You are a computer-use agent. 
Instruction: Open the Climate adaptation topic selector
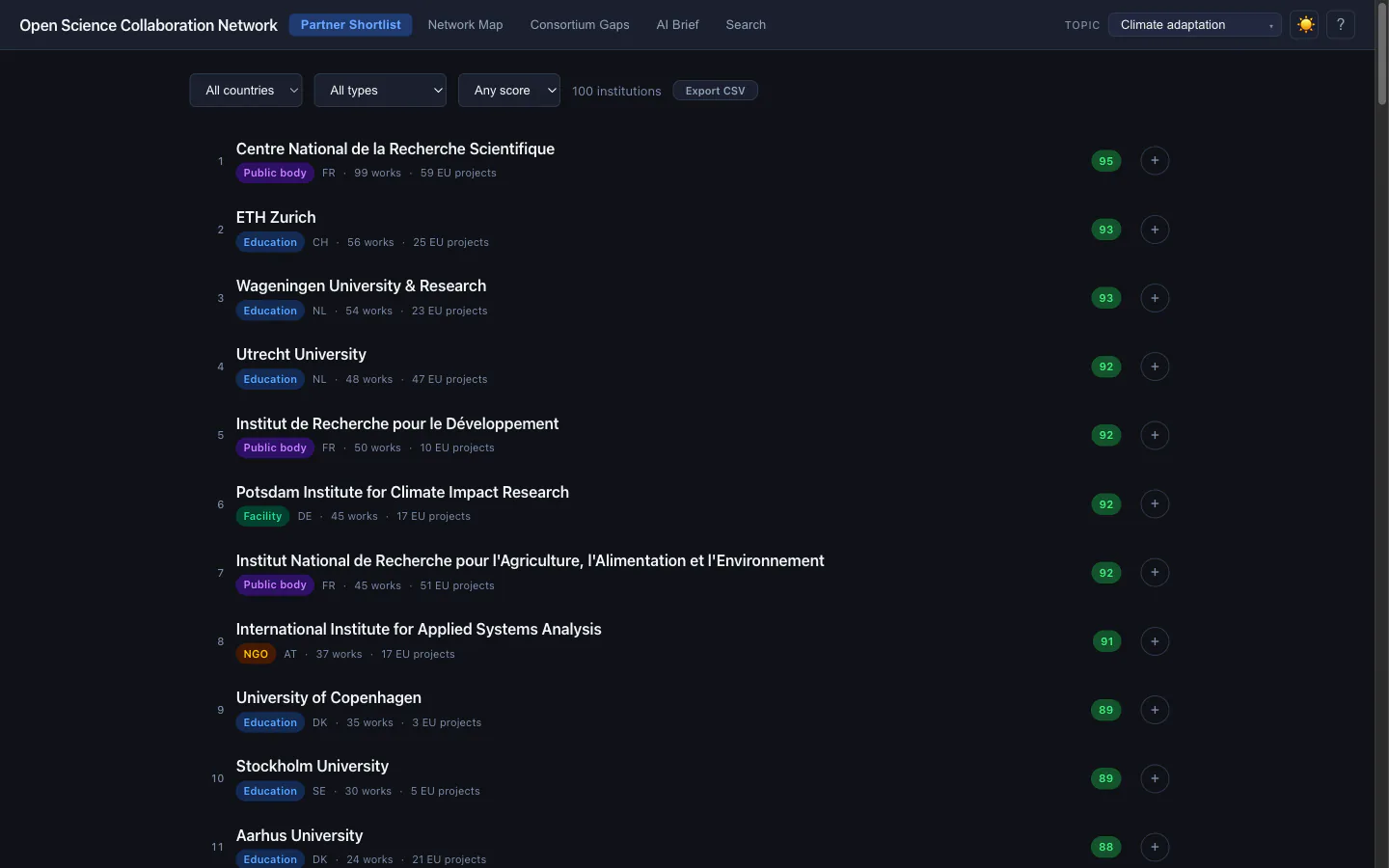tap(1194, 25)
